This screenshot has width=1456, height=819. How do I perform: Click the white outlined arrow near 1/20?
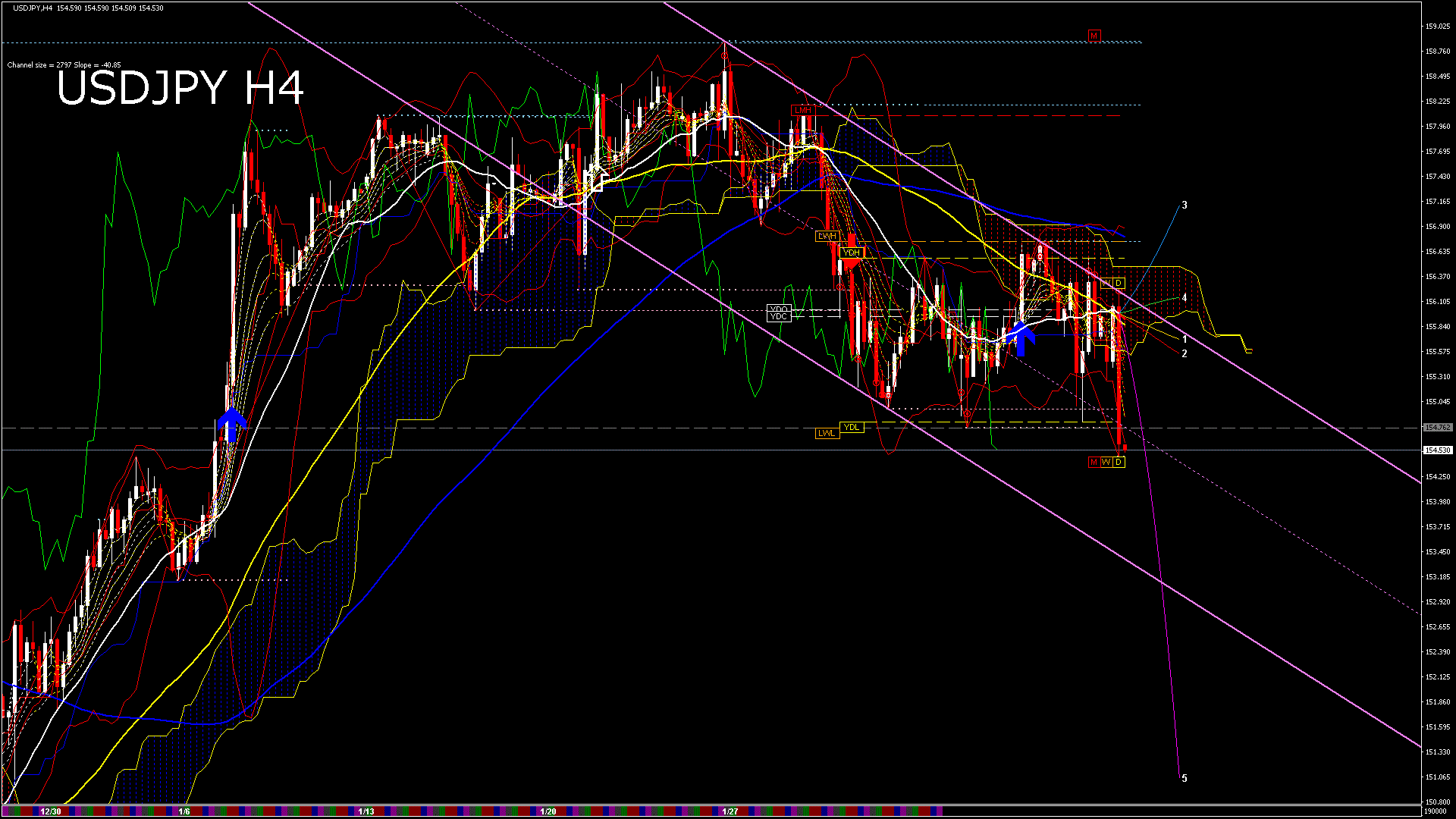click(x=599, y=178)
